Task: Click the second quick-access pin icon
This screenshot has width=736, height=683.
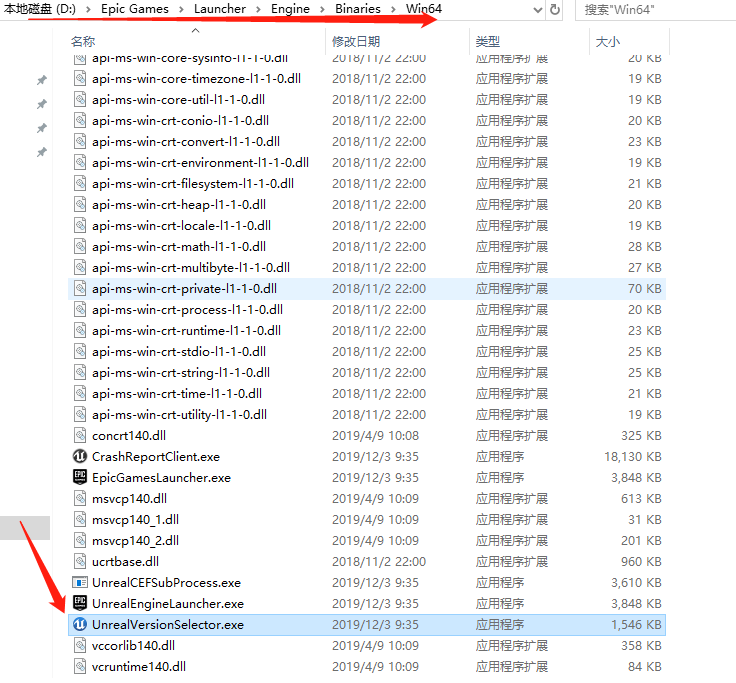Action: point(42,104)
